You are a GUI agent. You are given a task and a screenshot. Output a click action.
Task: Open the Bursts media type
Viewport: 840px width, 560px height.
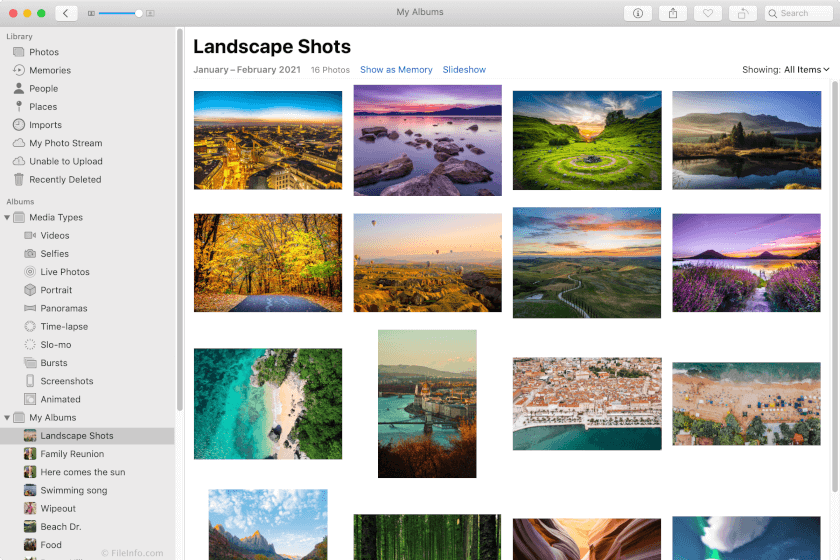tap(87, 363)
